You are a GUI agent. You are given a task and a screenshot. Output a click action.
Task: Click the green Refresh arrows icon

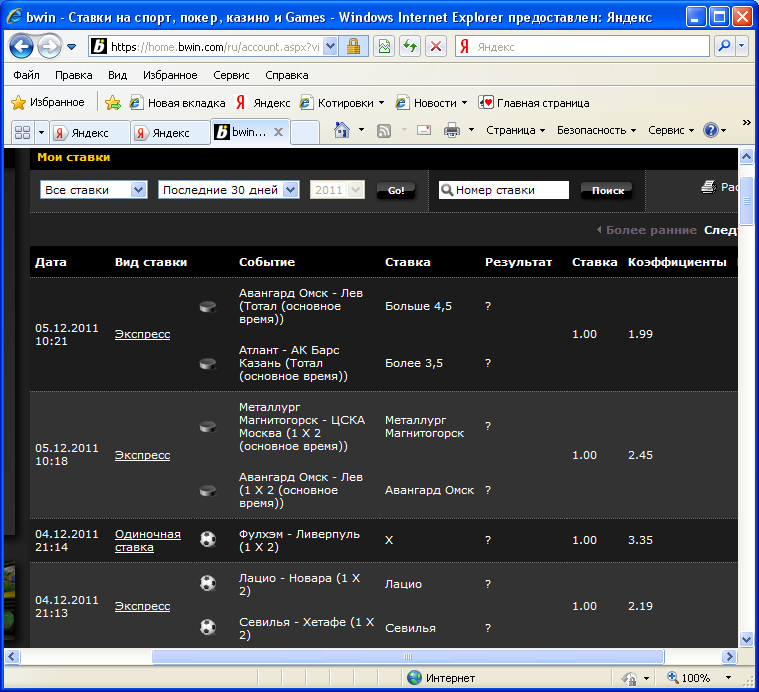pyautogui.click(x=410, y=46)
